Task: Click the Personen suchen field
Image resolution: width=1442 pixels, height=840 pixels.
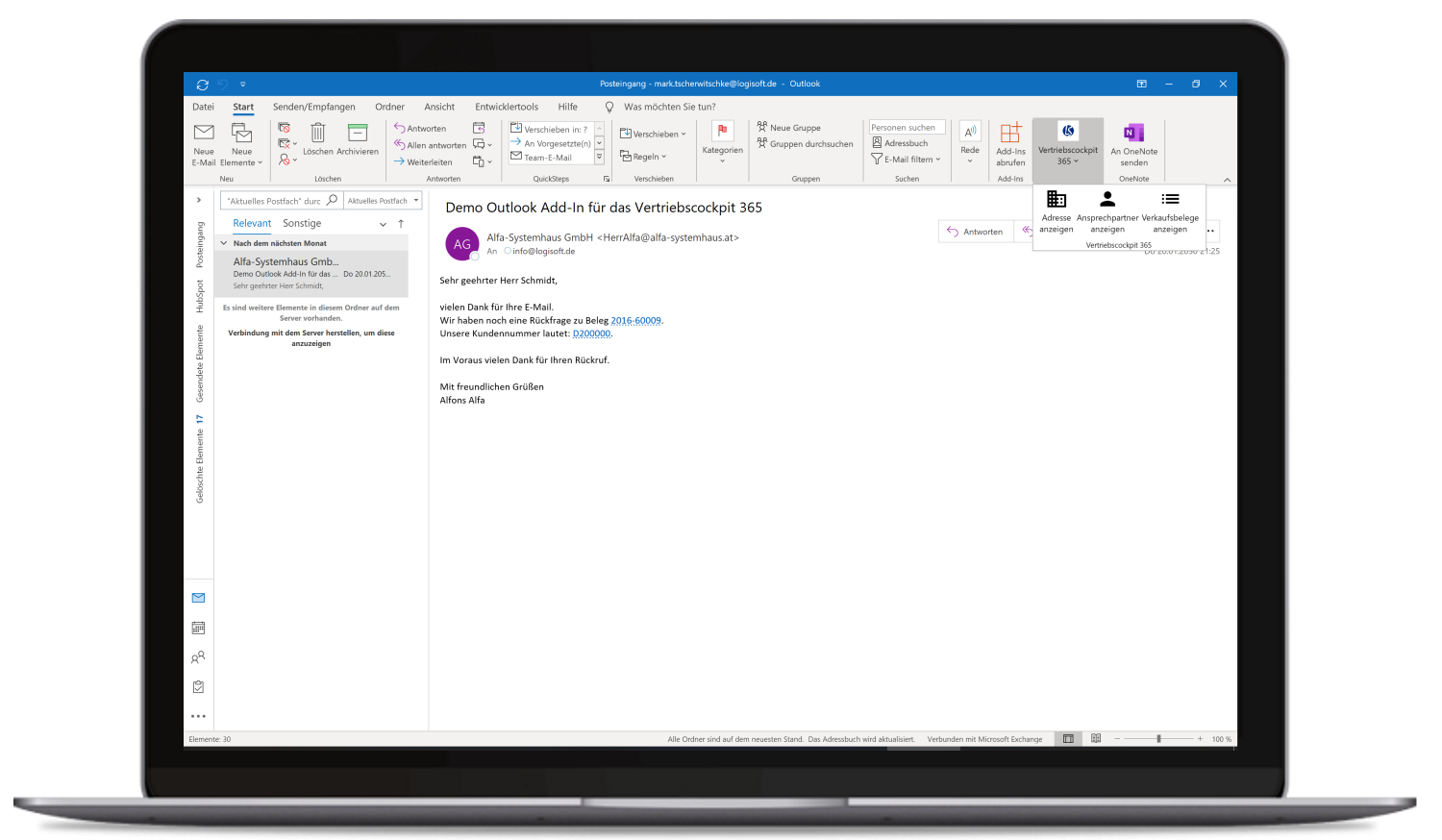Action: (x=907, y=127)
